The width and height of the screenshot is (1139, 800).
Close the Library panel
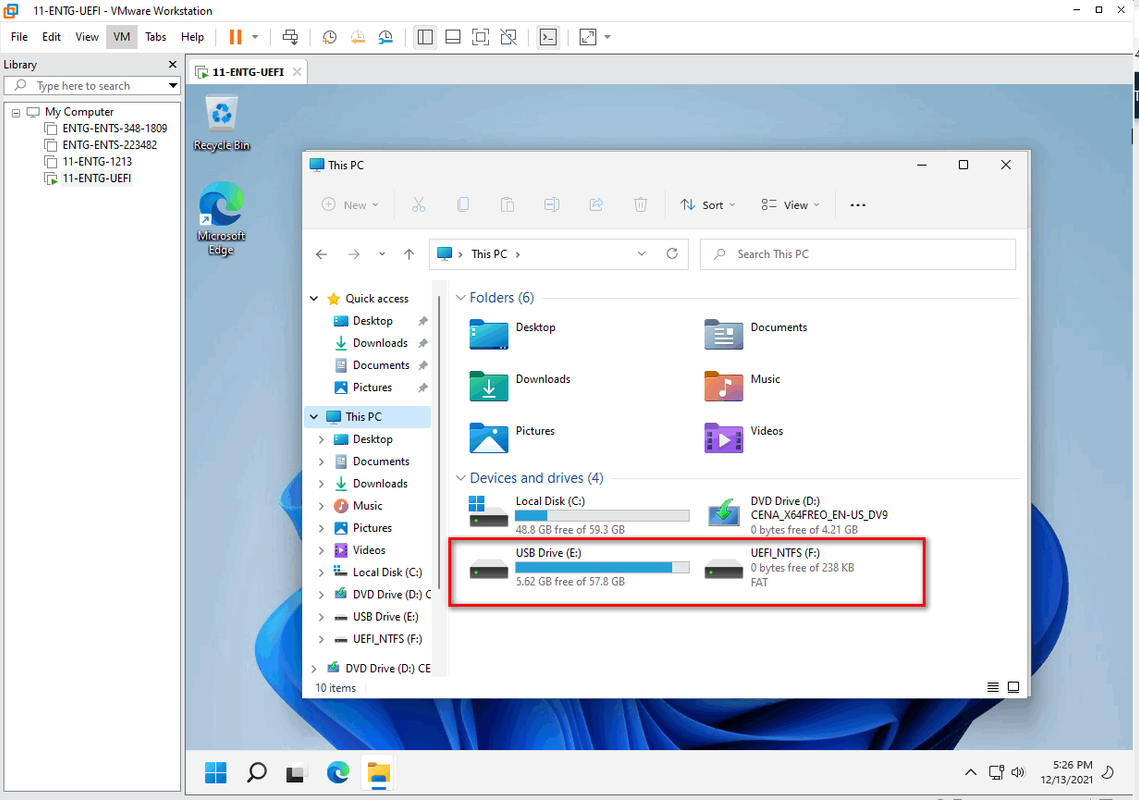172,65
